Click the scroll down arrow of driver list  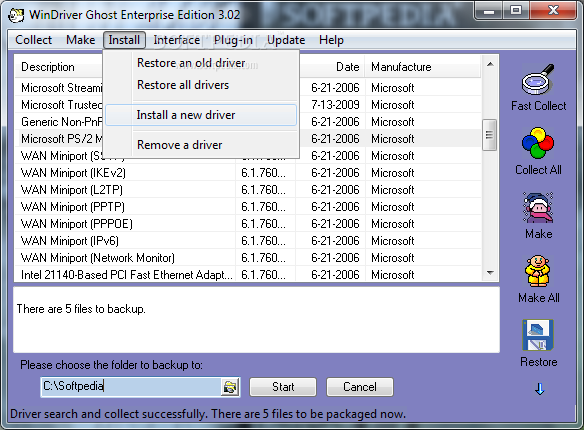tap(490, 273)
